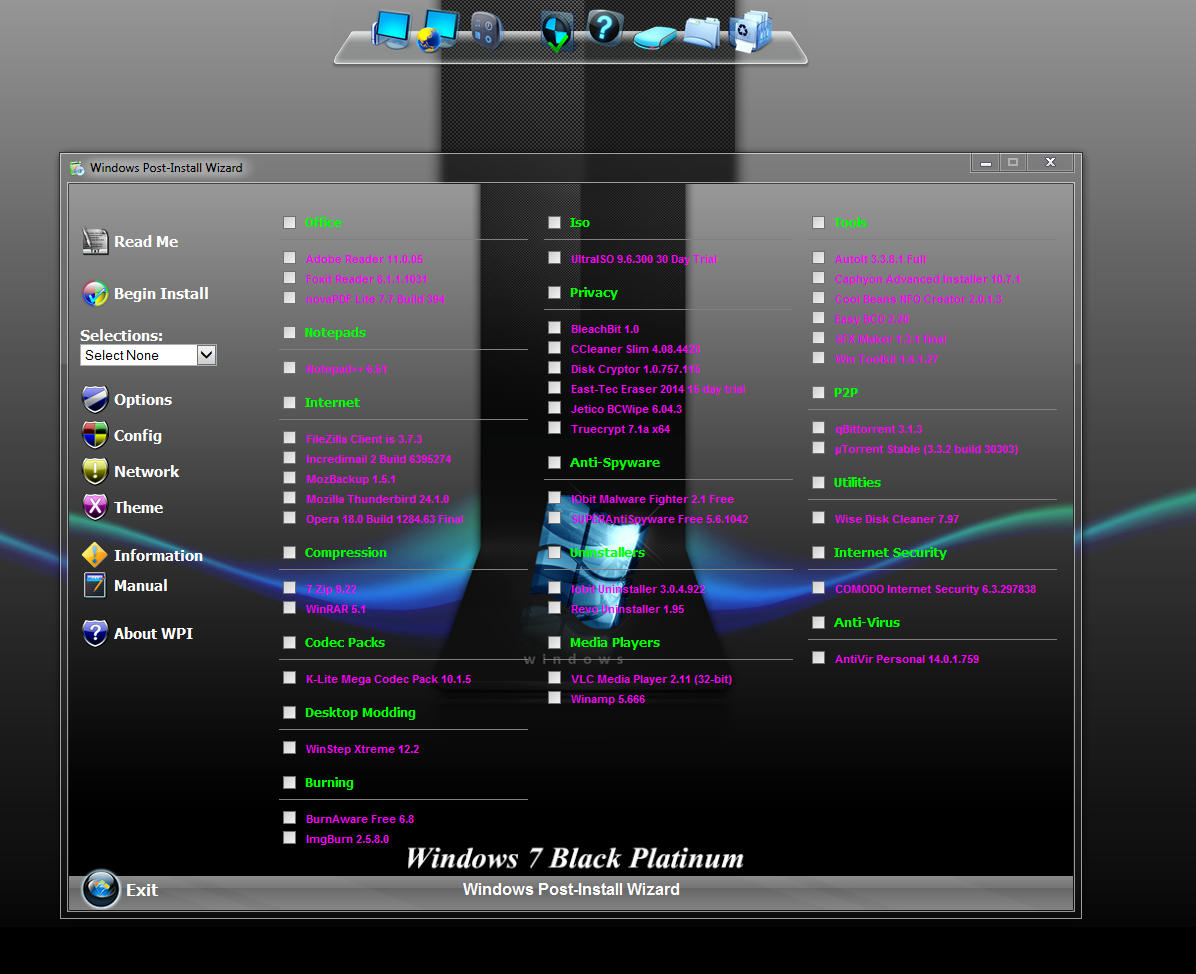Check K-Lite Mega Codec Pack 10.1.5
Screen dimensions: 1196x974
[x=289, y=677]
